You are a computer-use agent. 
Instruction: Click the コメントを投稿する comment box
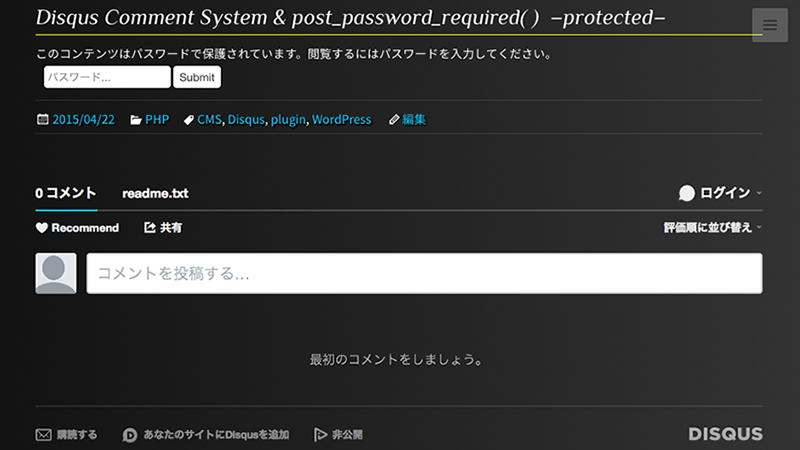(424, 273)
